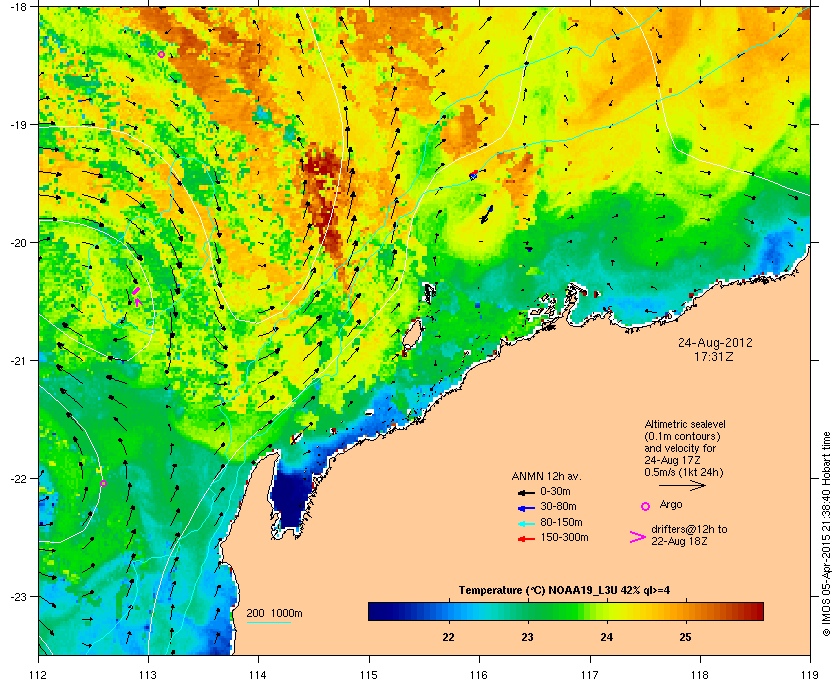The image size is (840, 680).
Task: Click the longitude axis label 116
Action: coord(479,674)
